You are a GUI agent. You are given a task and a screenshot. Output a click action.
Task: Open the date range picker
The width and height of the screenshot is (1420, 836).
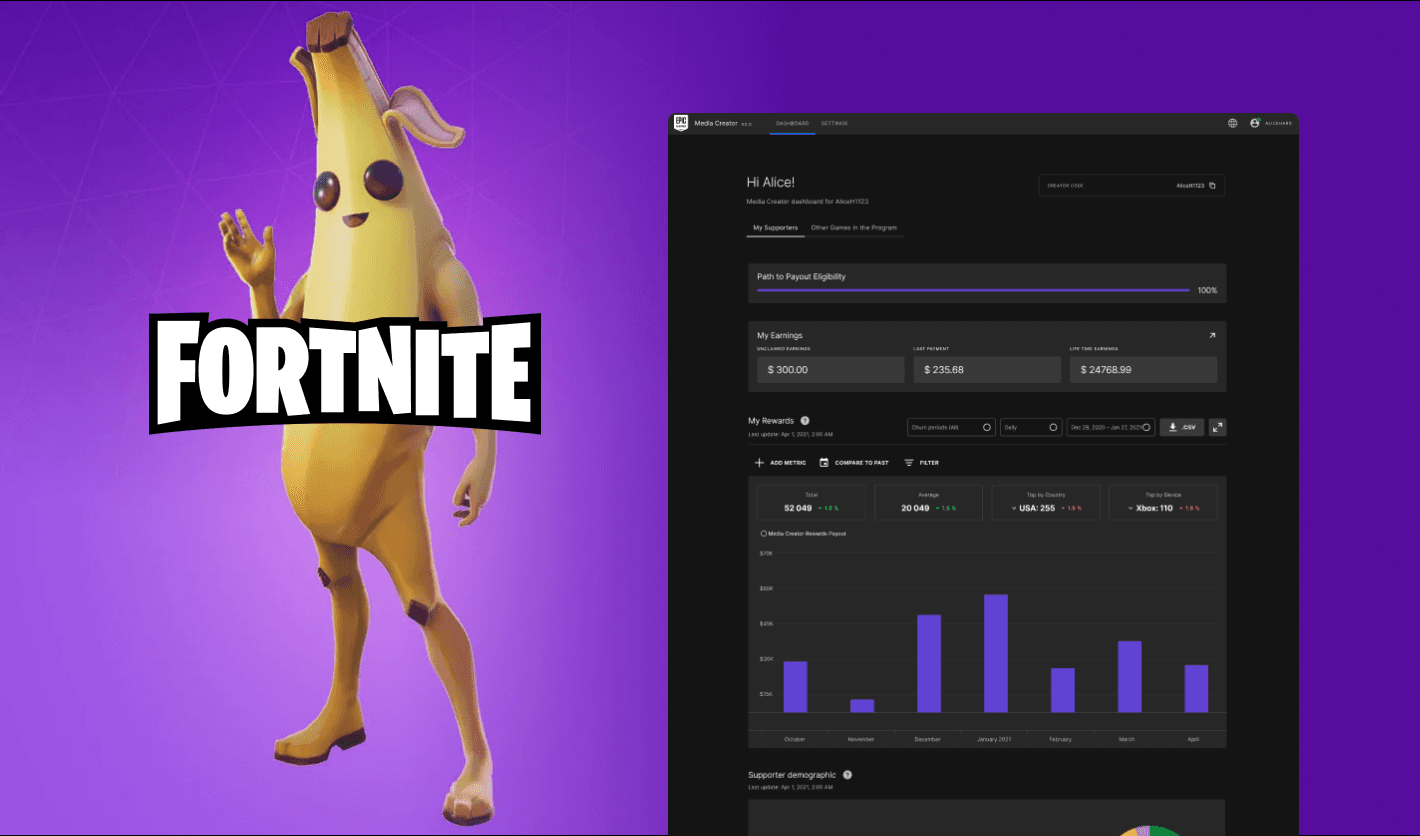coord(1110,427)
